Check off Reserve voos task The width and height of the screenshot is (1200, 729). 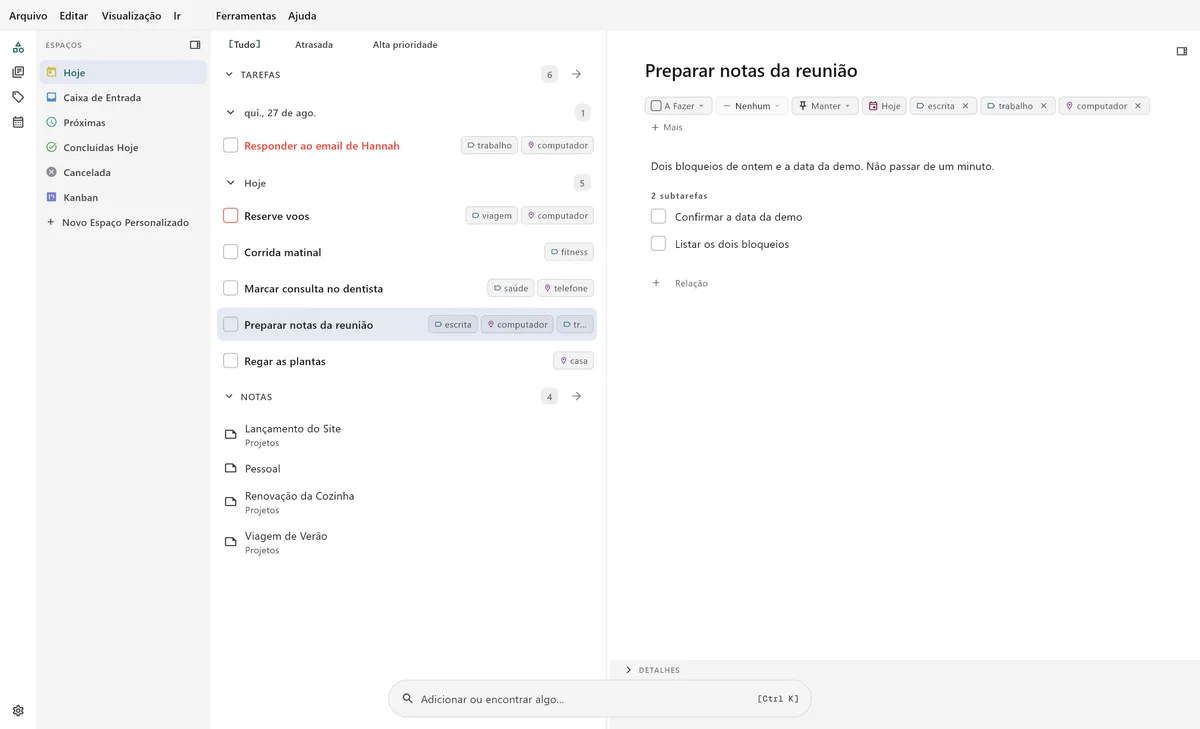[x=231, y=216]
